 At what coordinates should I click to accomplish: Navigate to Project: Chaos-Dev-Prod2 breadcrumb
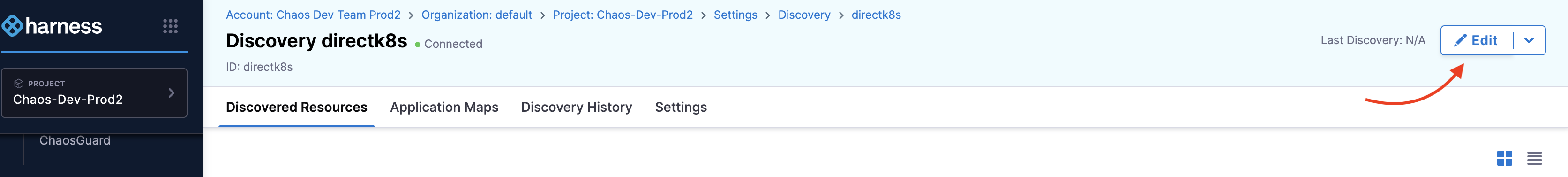tap(623, 15)
